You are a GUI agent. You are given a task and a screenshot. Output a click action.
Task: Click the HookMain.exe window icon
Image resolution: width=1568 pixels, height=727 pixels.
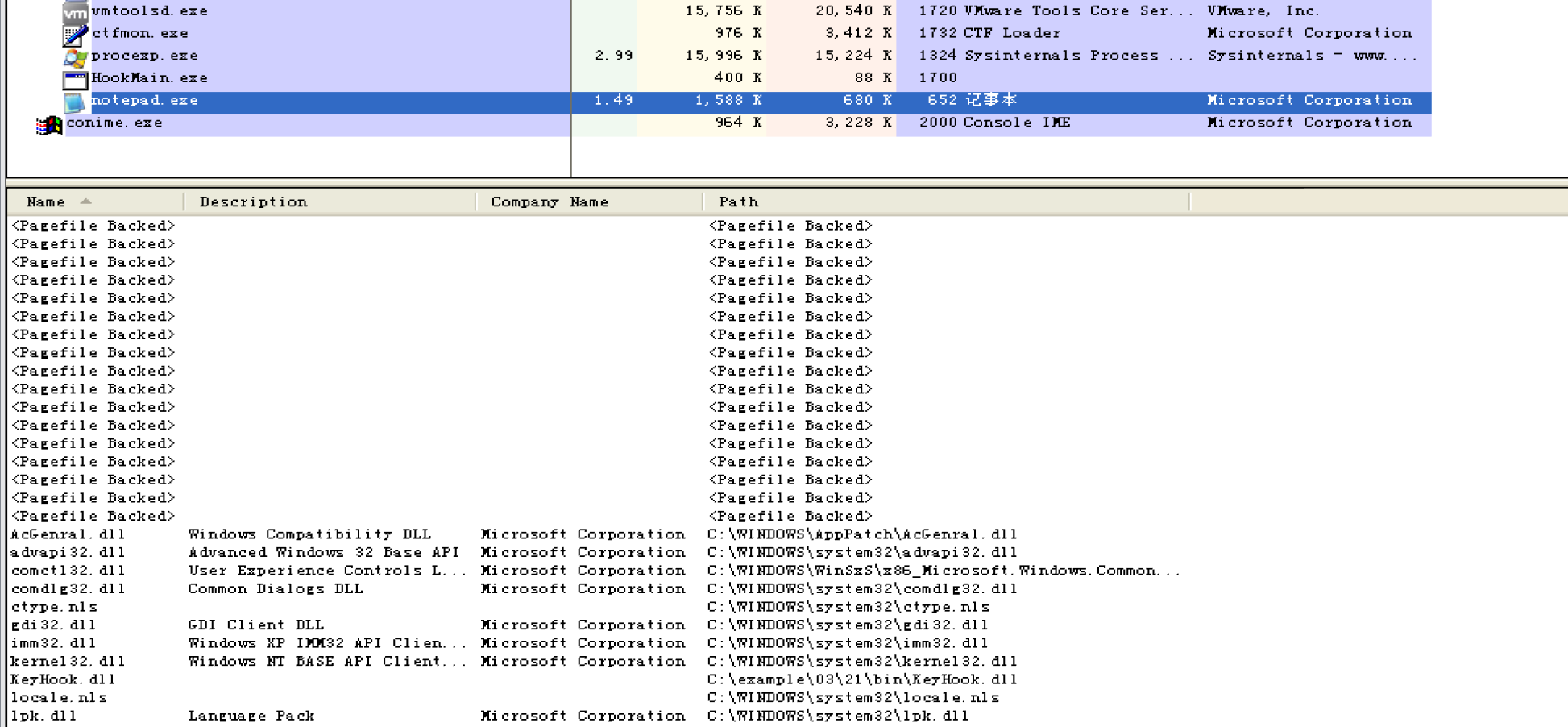click(x=75, y=79)
